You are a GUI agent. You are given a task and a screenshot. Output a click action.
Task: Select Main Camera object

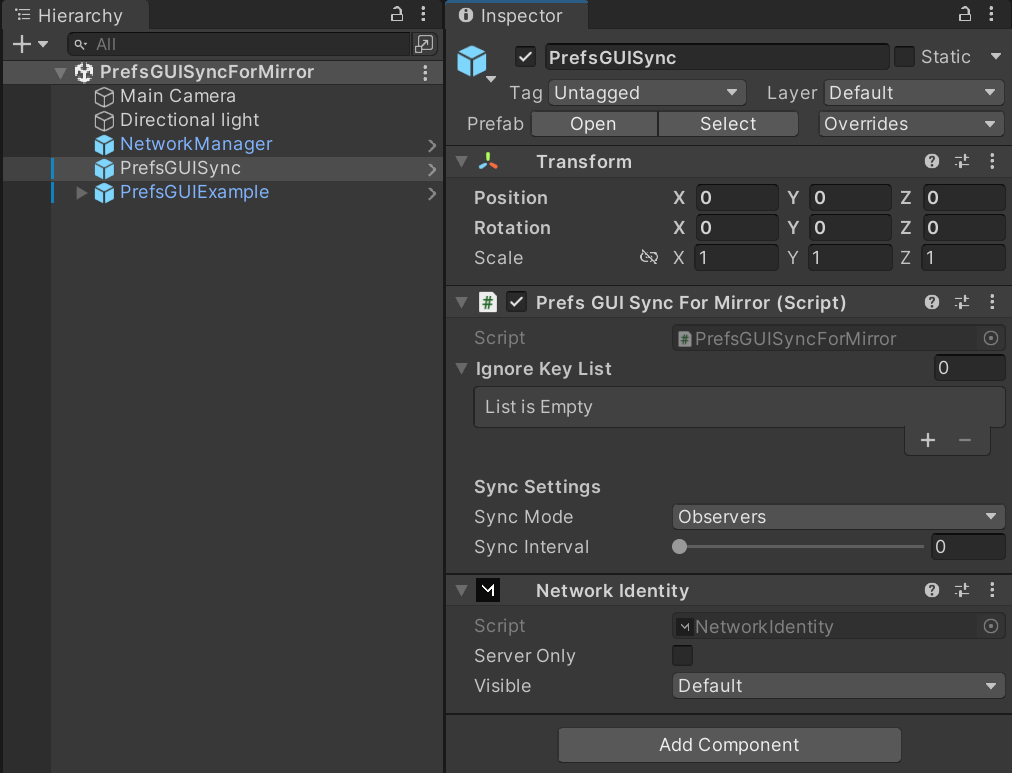(177, 96)
